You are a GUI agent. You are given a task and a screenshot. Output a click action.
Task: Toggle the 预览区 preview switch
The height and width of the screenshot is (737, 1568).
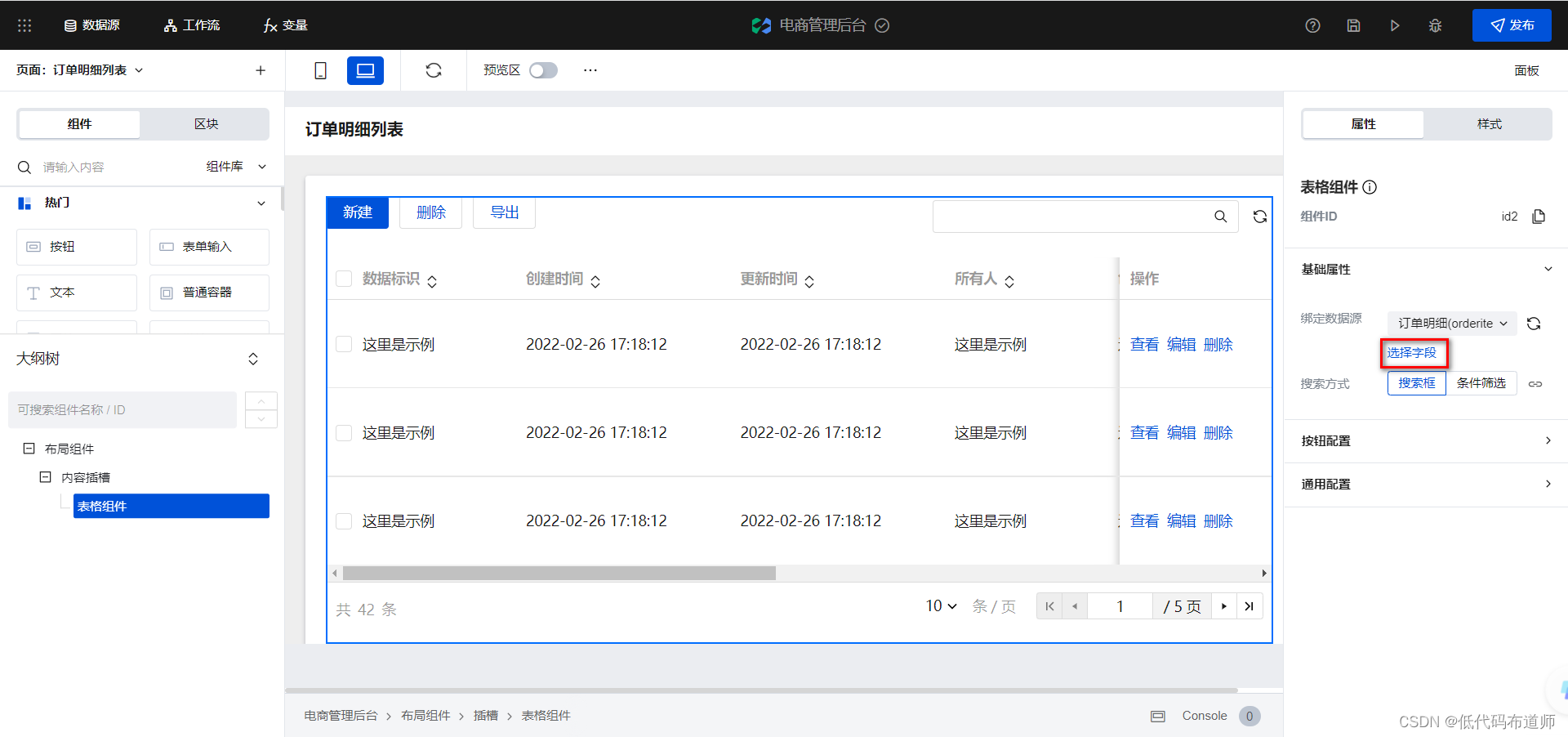click(x=543, y=70)
